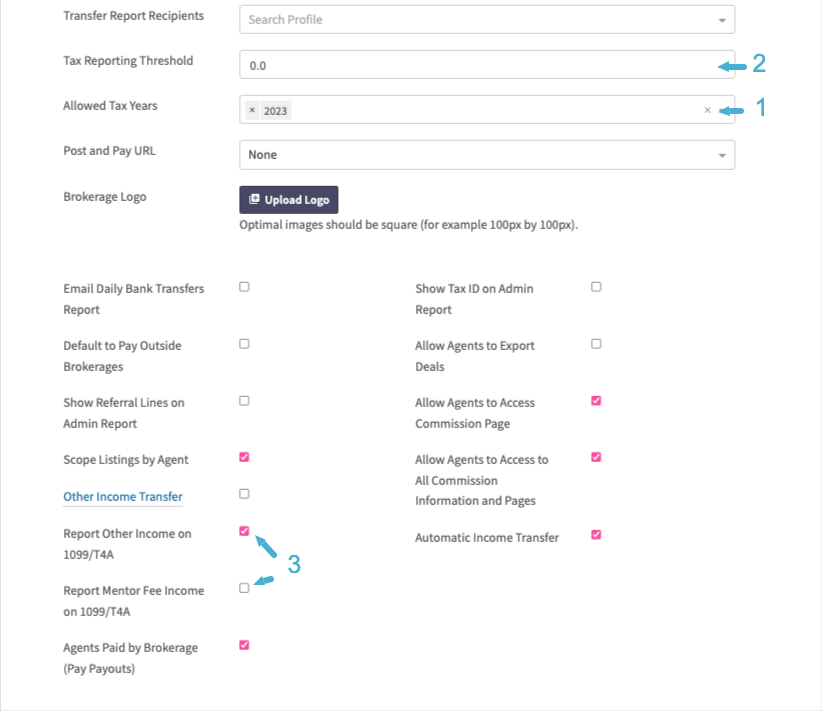Uncheck Report Other Income on 1099/T4A
This screenshot has height=711, width=822.
click(x=244, y=531)
